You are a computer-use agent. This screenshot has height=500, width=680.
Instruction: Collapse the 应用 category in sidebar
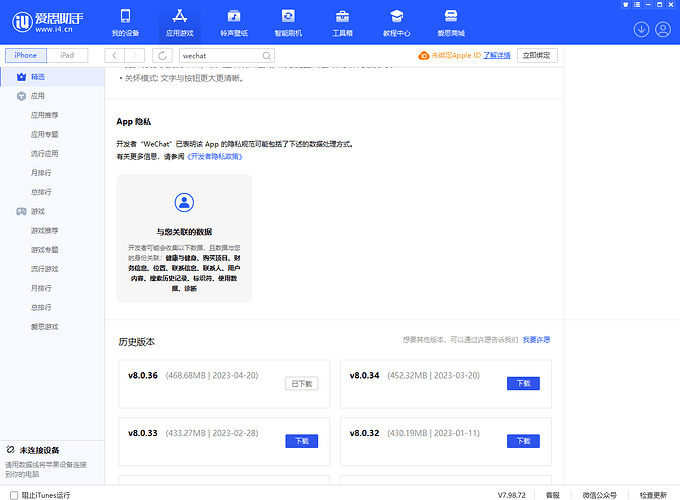(37, 96)
